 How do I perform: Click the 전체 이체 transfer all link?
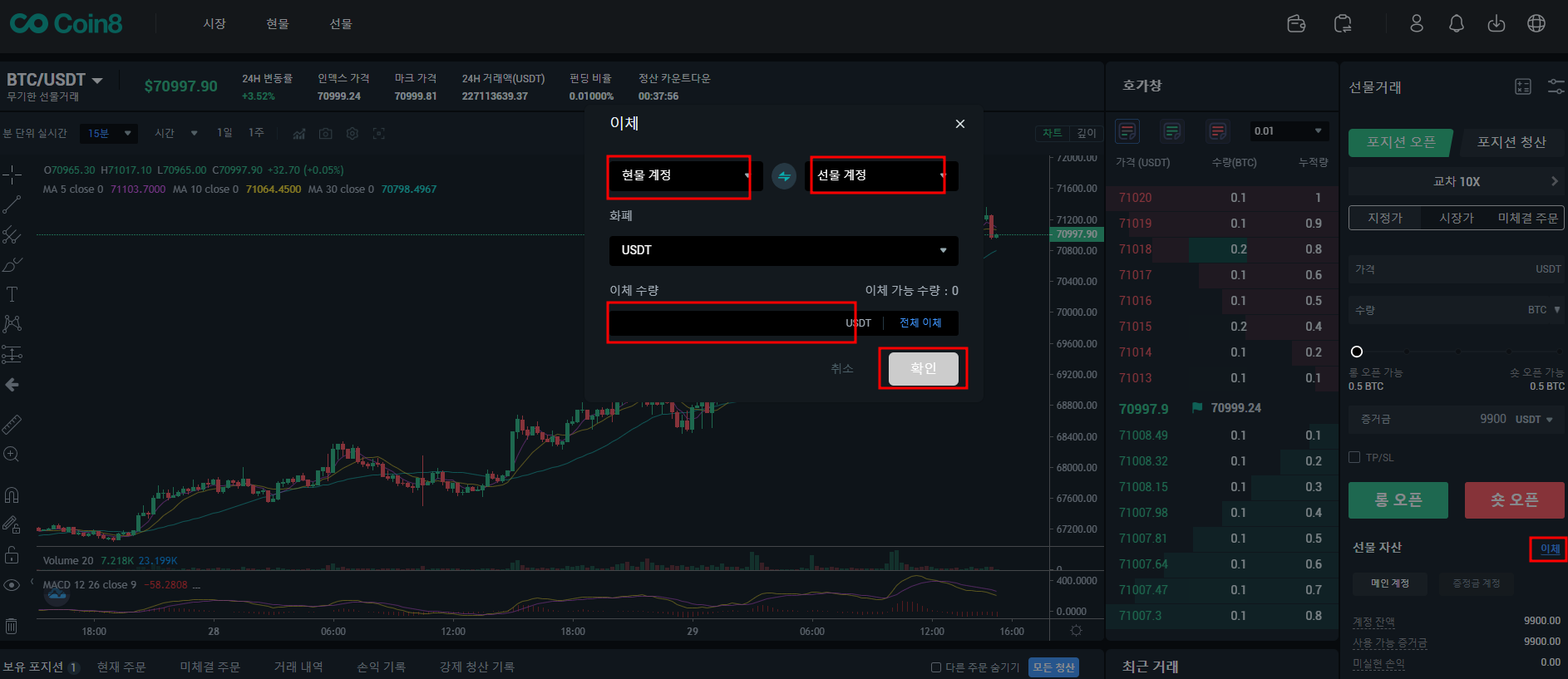coord(920,323)
